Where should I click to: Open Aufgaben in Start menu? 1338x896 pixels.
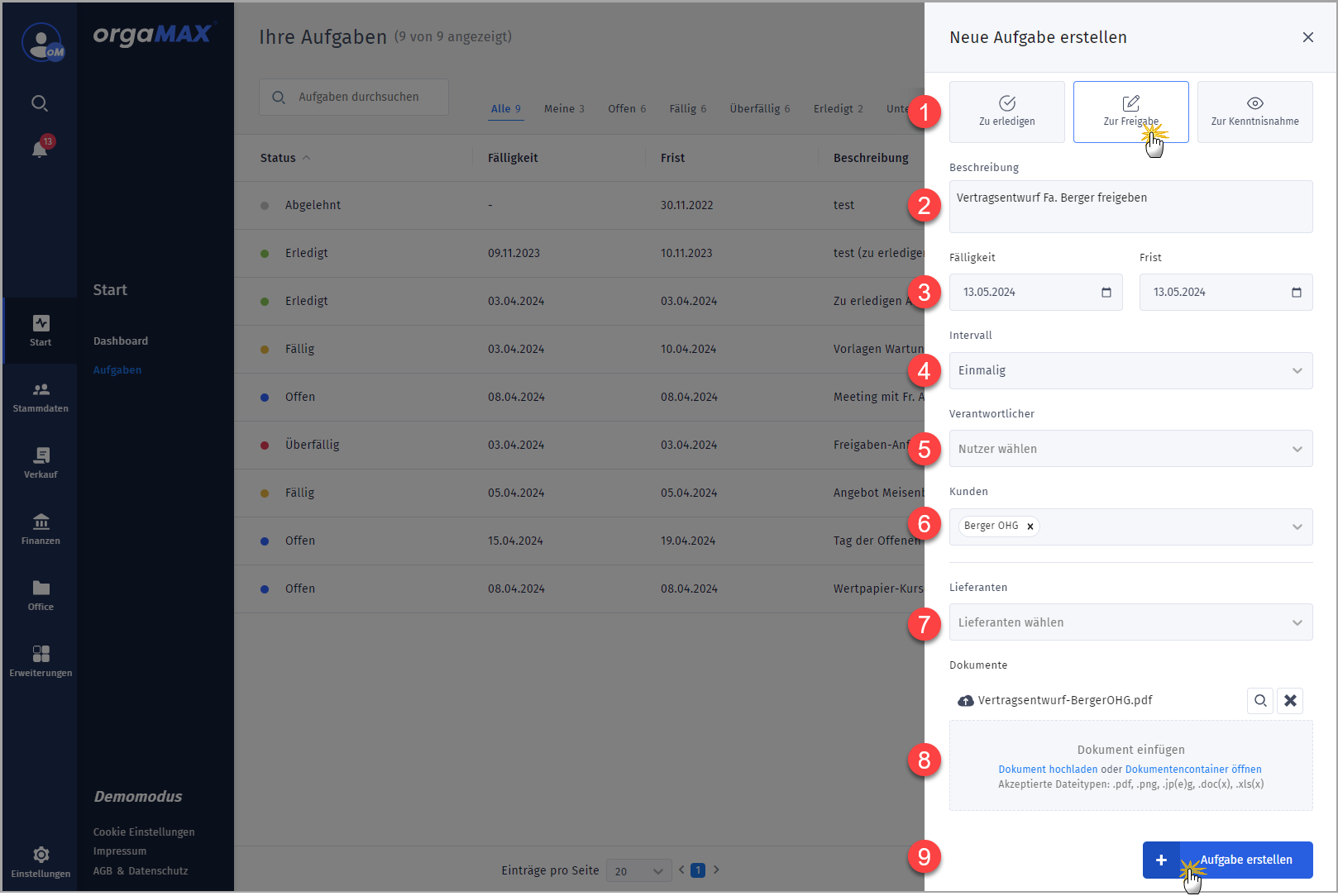point(117,369)
